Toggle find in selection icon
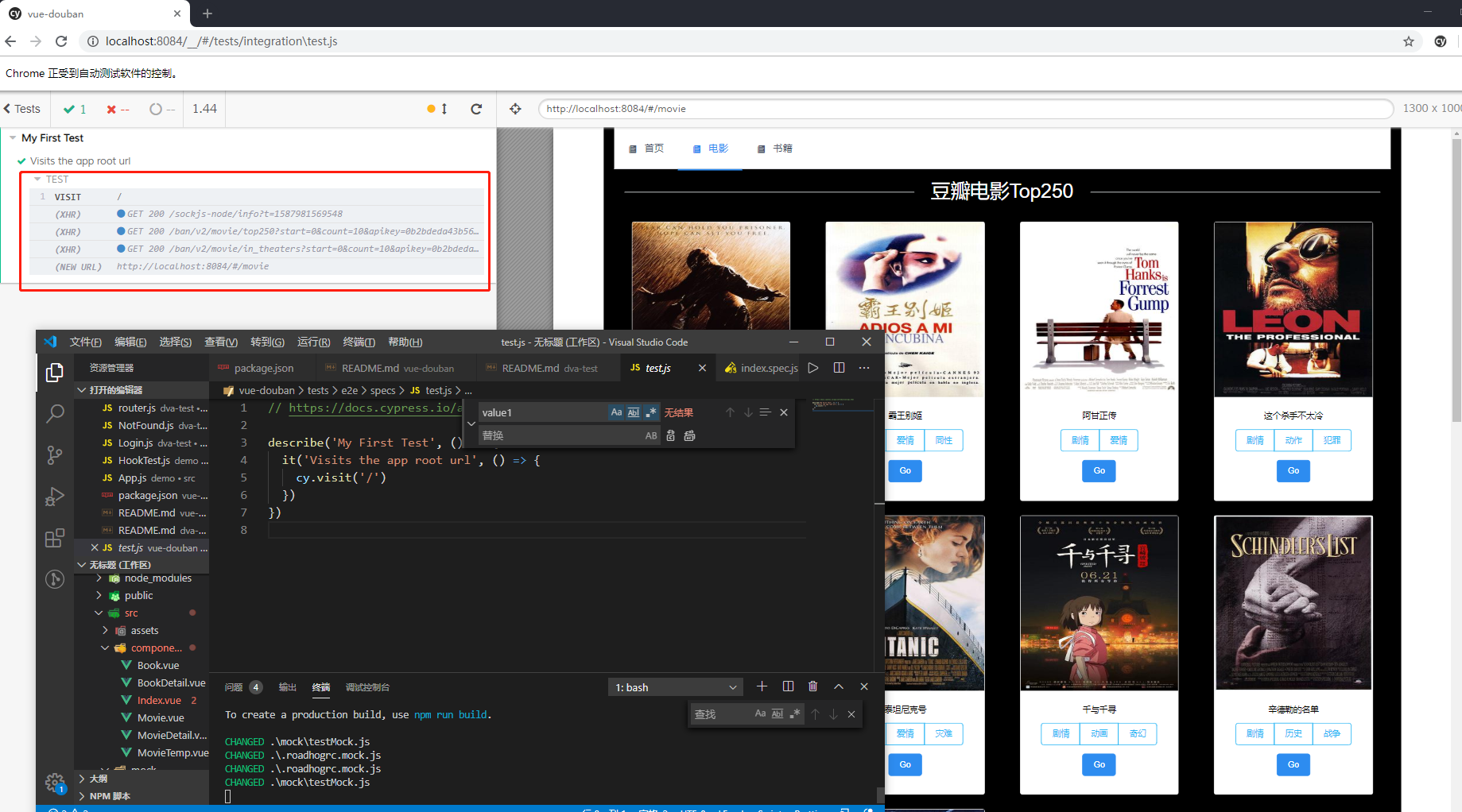The width and height of the screenshot is (1462, 812). click(x=766, y=412)
